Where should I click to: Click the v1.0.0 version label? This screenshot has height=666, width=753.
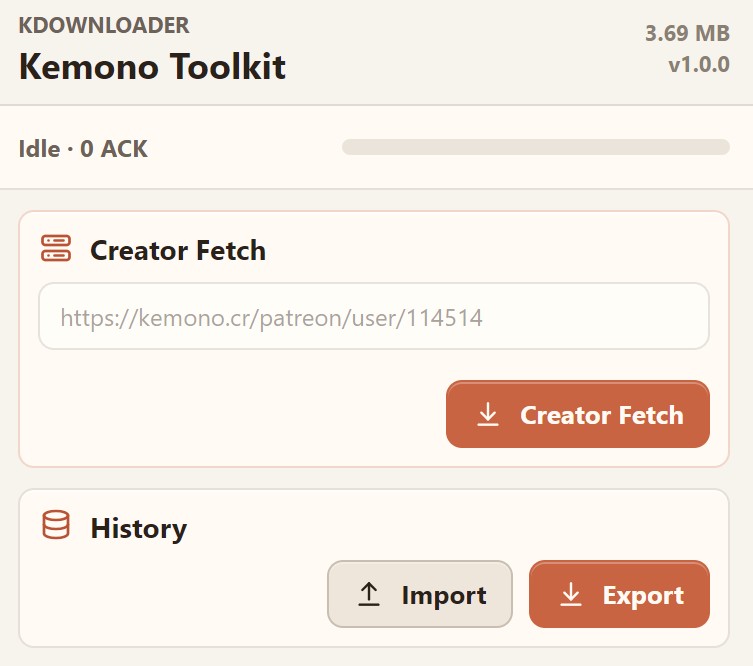point(699,65)
